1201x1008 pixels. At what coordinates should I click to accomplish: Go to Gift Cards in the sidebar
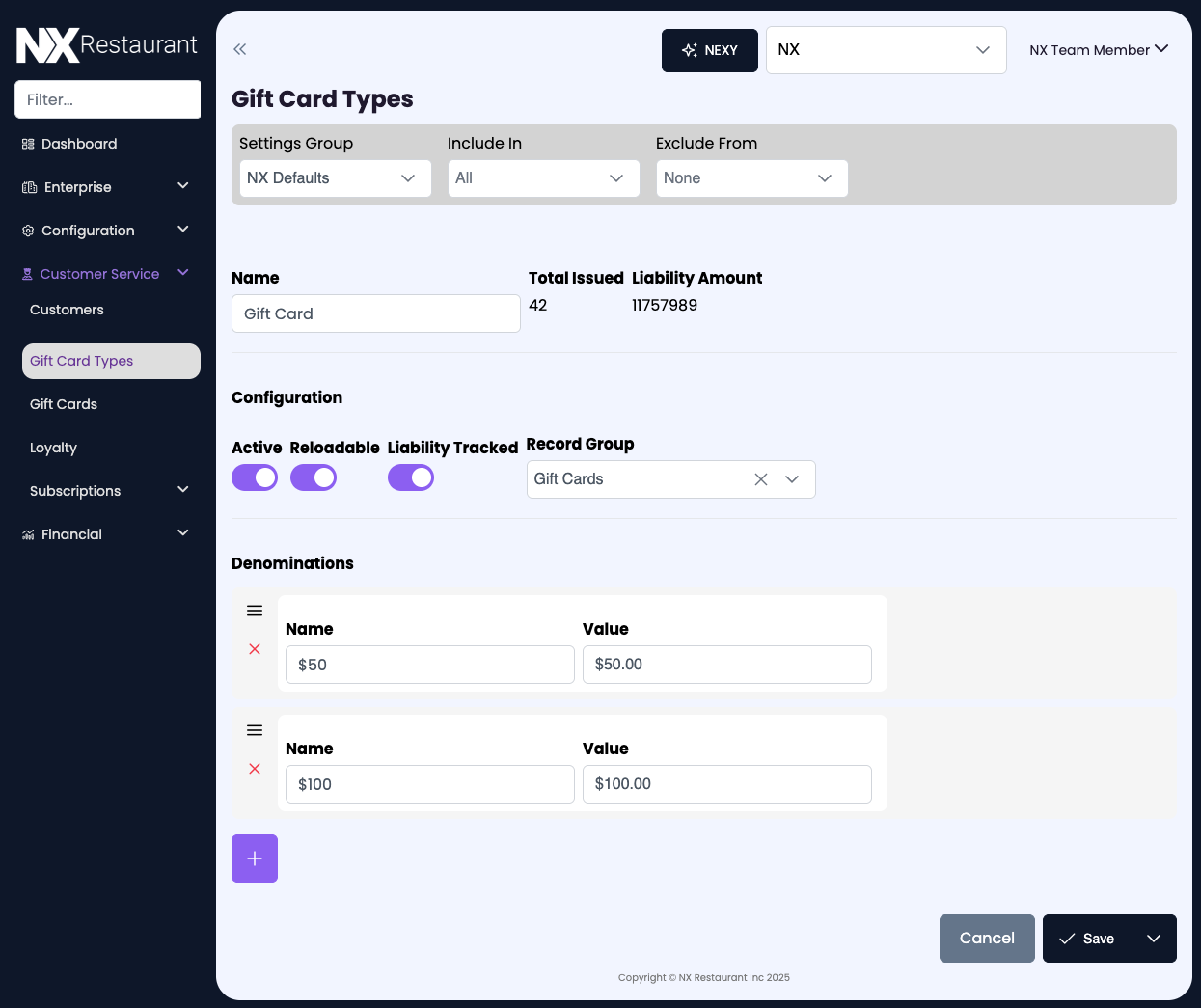(x=64, y=404)
